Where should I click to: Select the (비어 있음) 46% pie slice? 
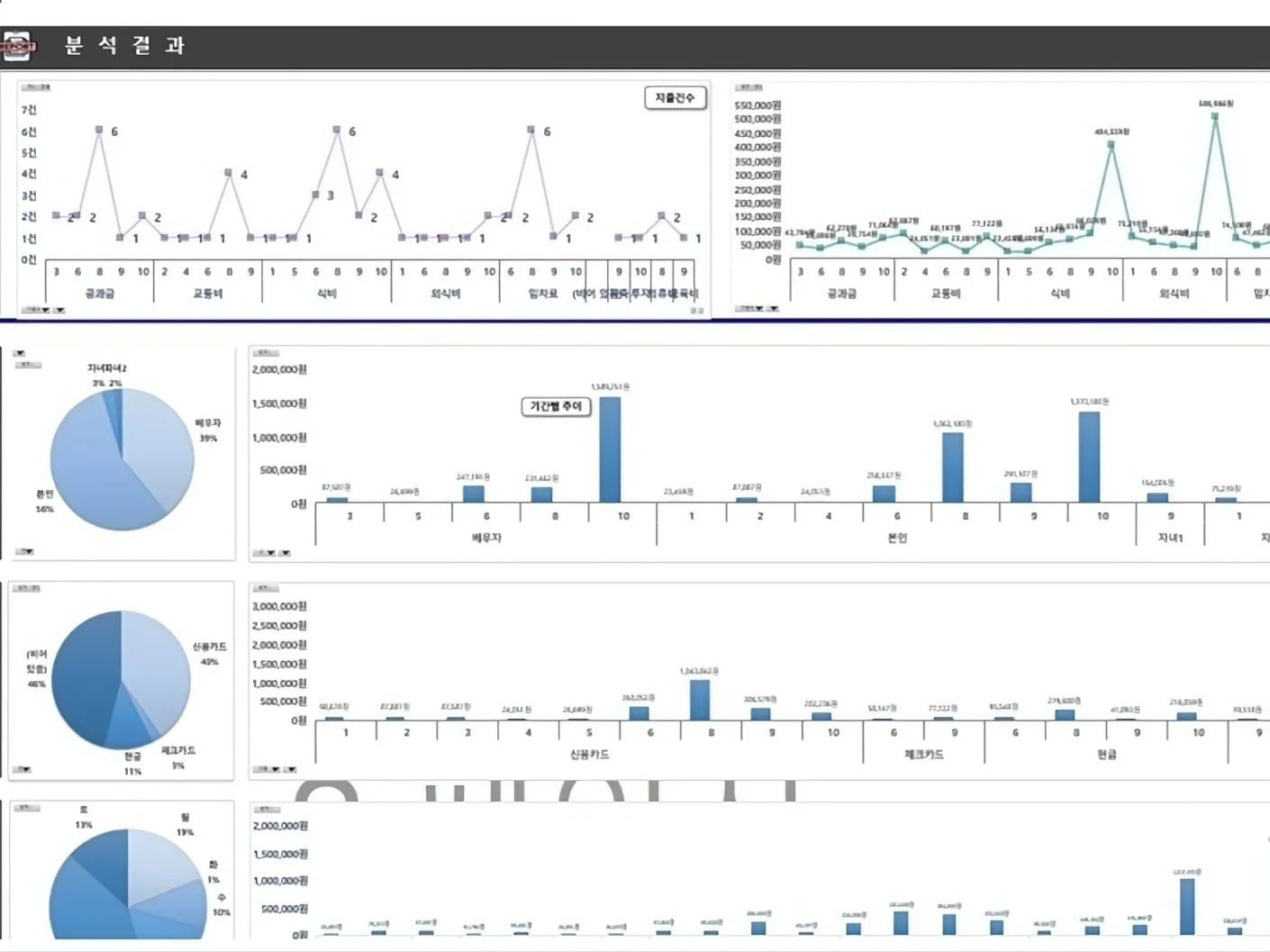tap(83, 677)
